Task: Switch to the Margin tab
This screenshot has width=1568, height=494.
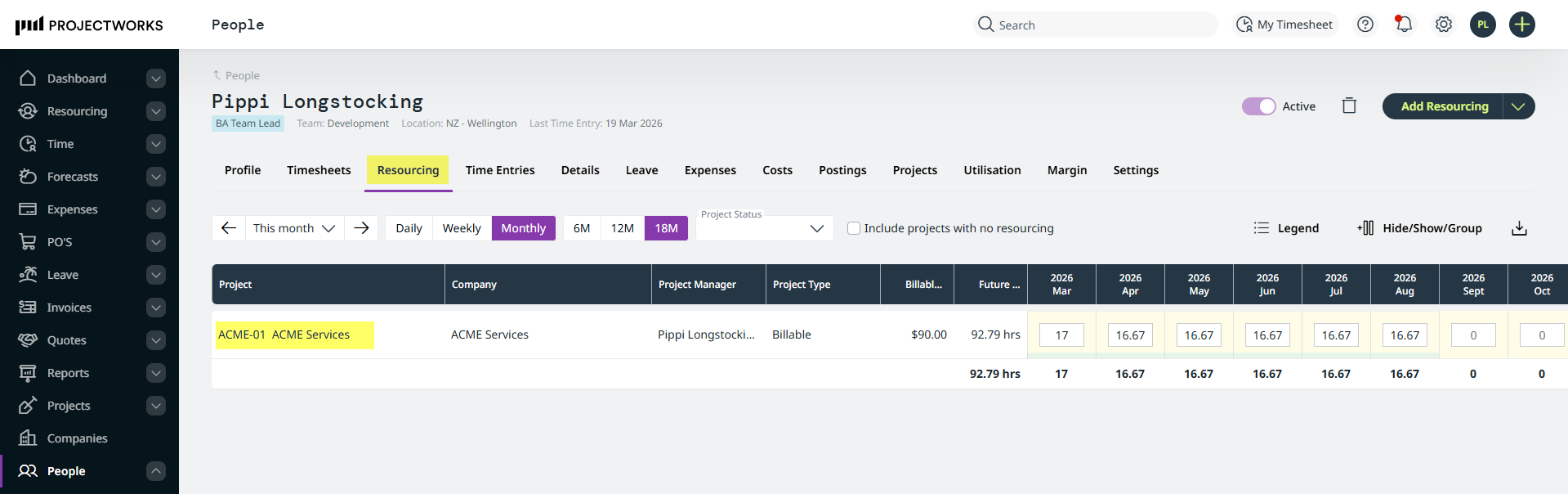Action: pos(1067,170)
